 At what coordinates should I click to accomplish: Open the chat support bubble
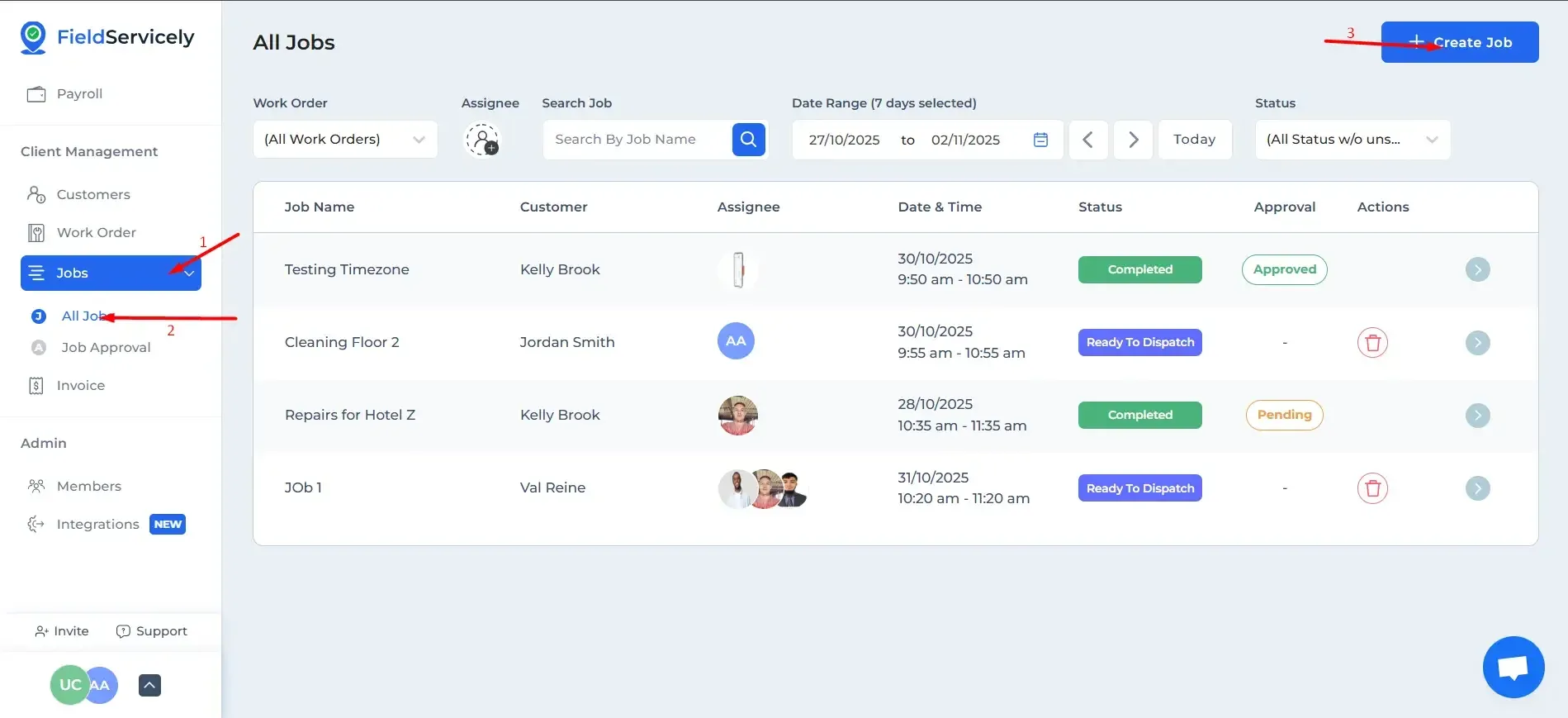click(1514, 667)
